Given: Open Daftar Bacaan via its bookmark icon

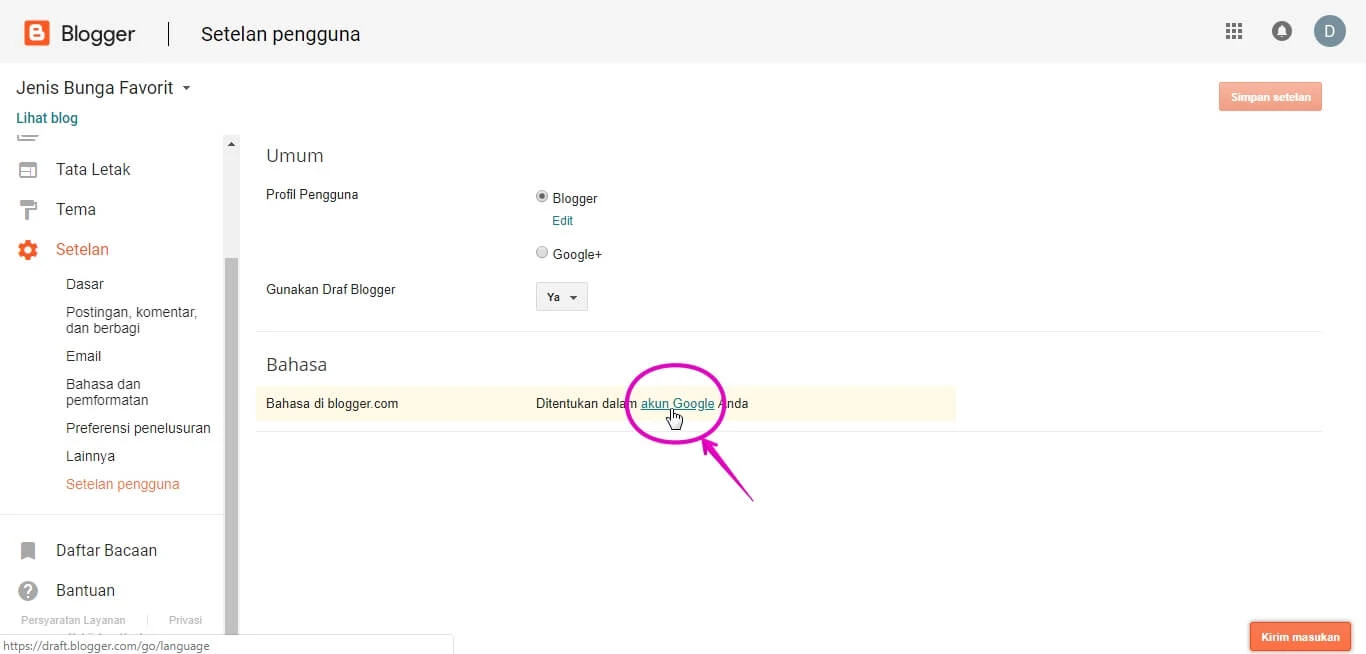Looking at the screenshot, I should coord(28,550).
